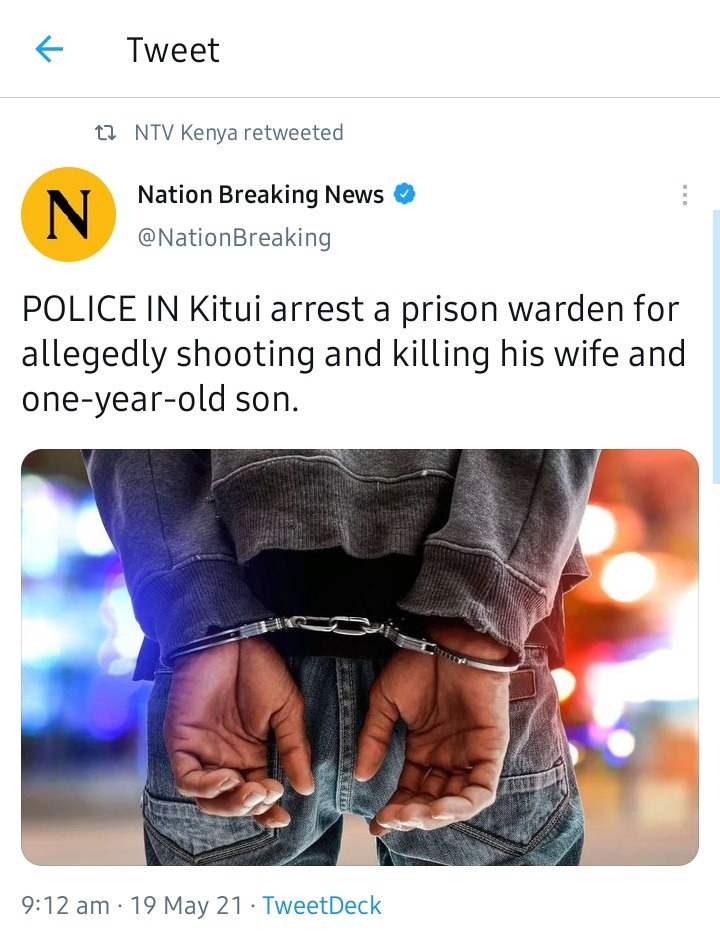Tap the blue verified badge icon

pyautogui.click(x=405, y=194)
